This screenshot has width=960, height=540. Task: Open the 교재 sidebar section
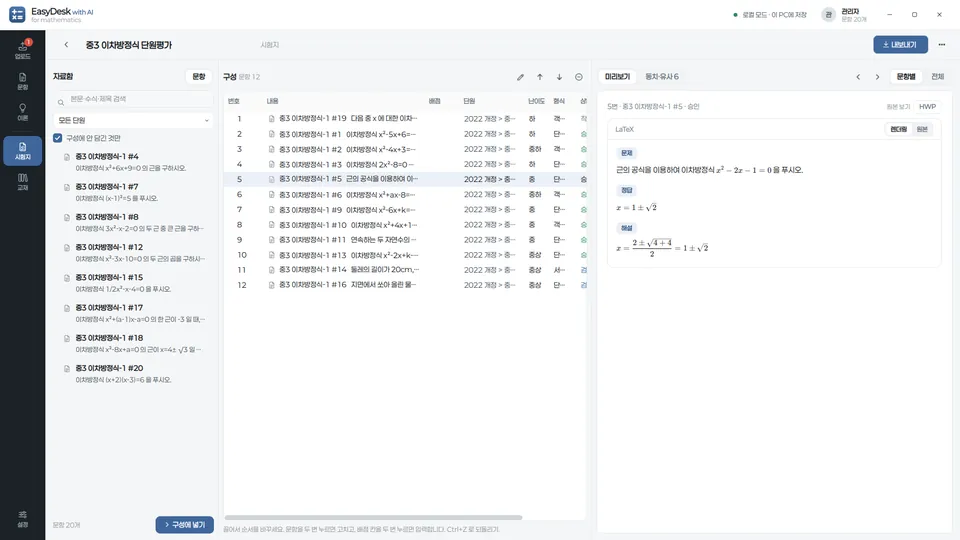point(23,182)
